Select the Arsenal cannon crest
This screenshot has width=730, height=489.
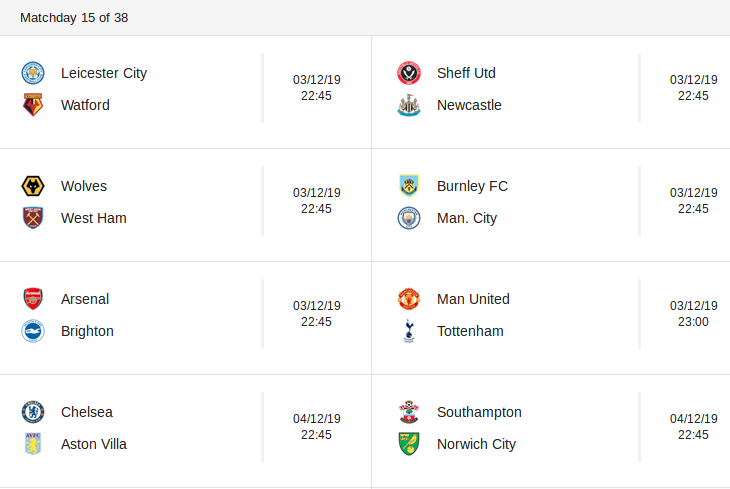pyautogui.click(x=33, y=299)
